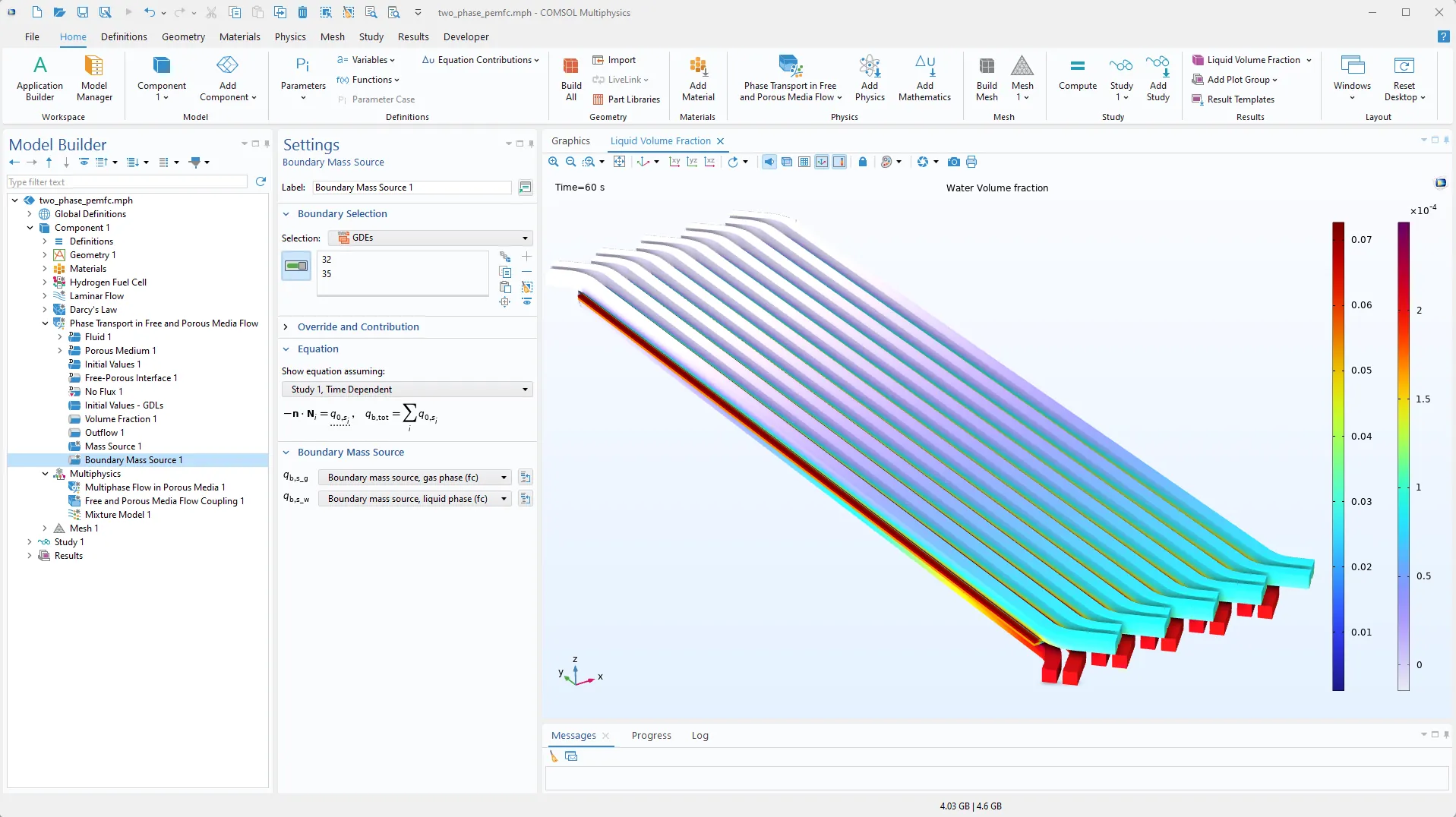1456x817 pixels.
Task: Click the Clear Selection broom icon
Action: tap(527, 288)
